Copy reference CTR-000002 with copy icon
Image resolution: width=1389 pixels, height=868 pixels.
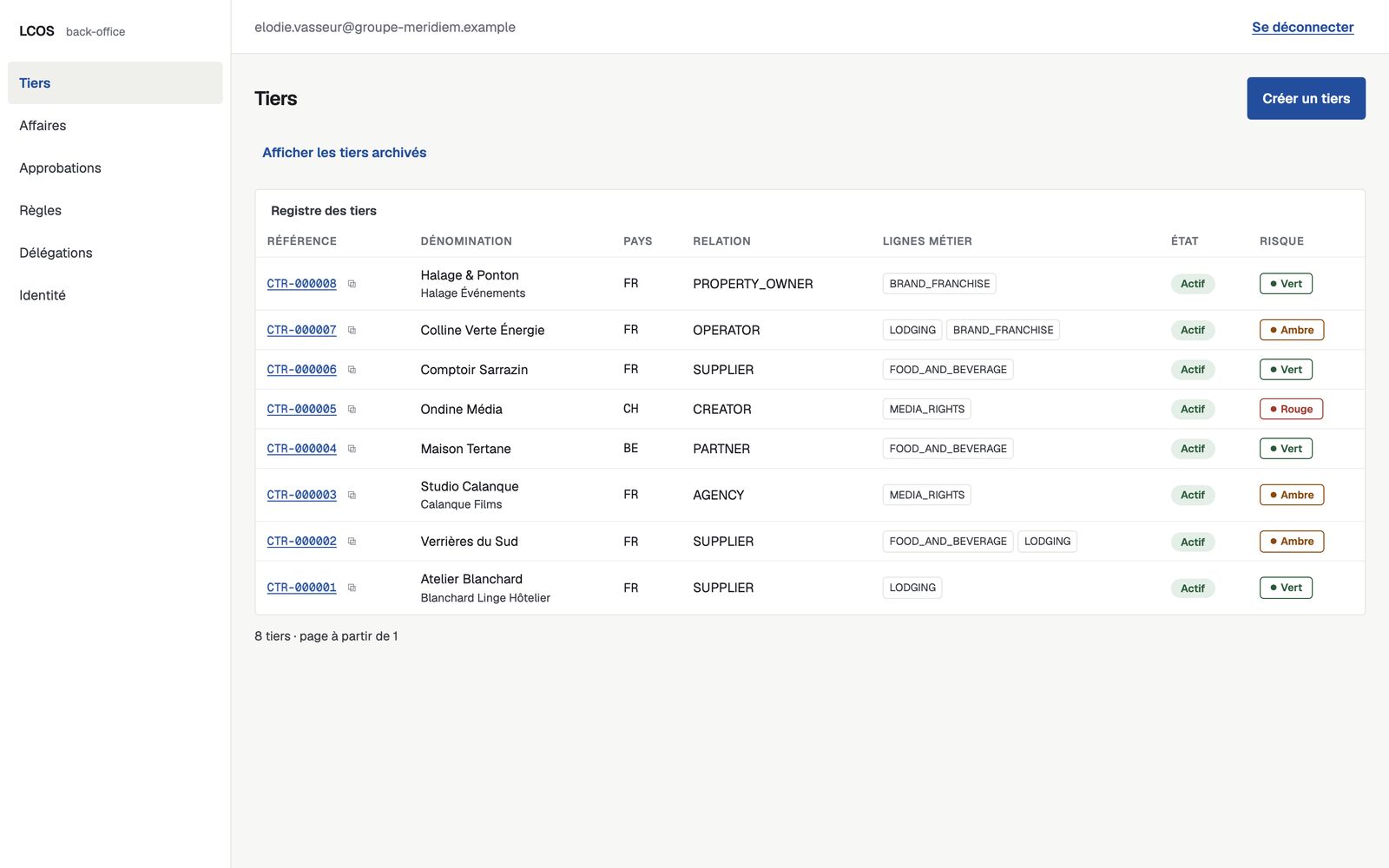(x=352, y=542)
